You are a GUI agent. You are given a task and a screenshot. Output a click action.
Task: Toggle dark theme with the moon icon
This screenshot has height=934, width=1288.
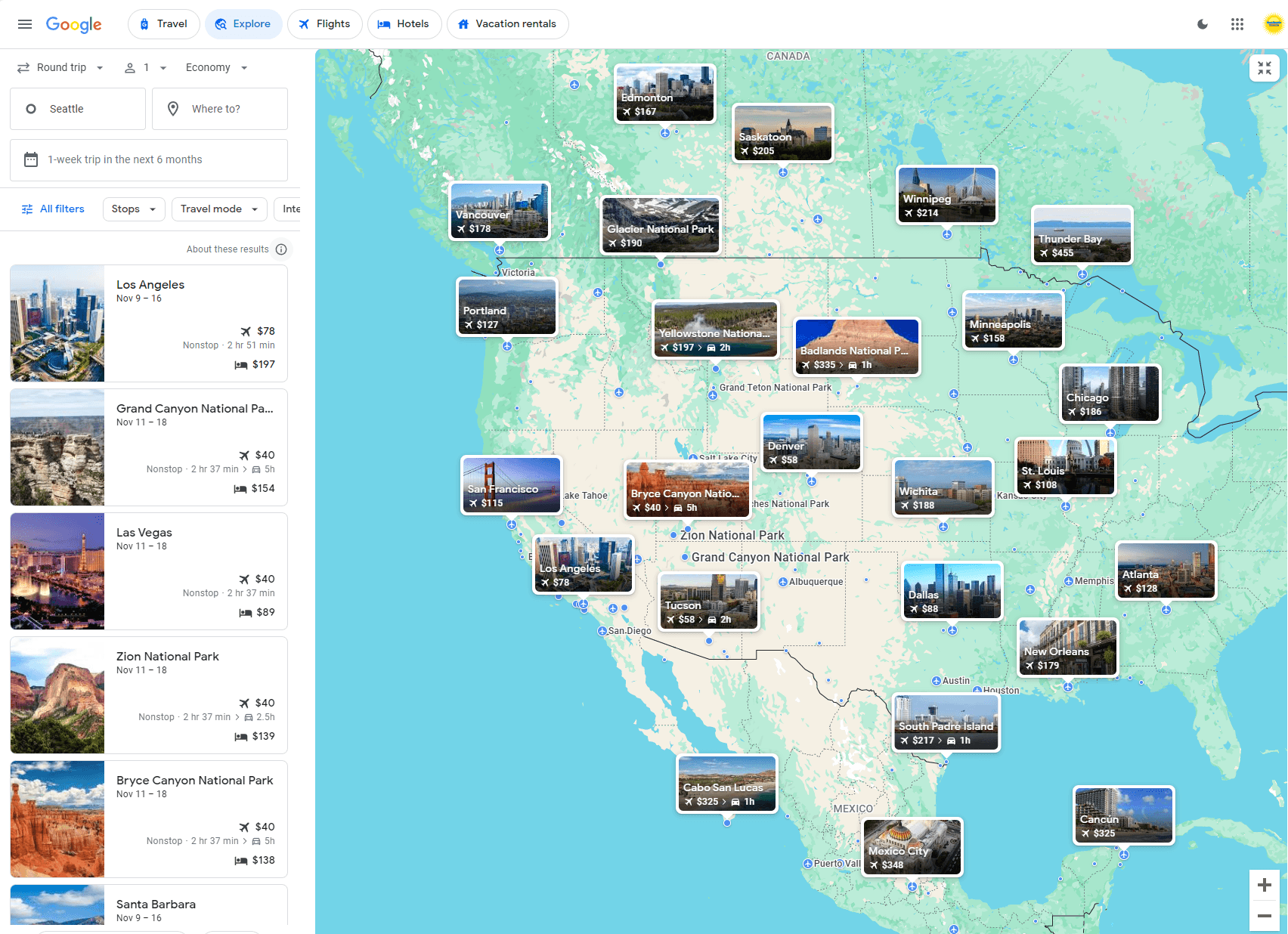click(1202, 23)
